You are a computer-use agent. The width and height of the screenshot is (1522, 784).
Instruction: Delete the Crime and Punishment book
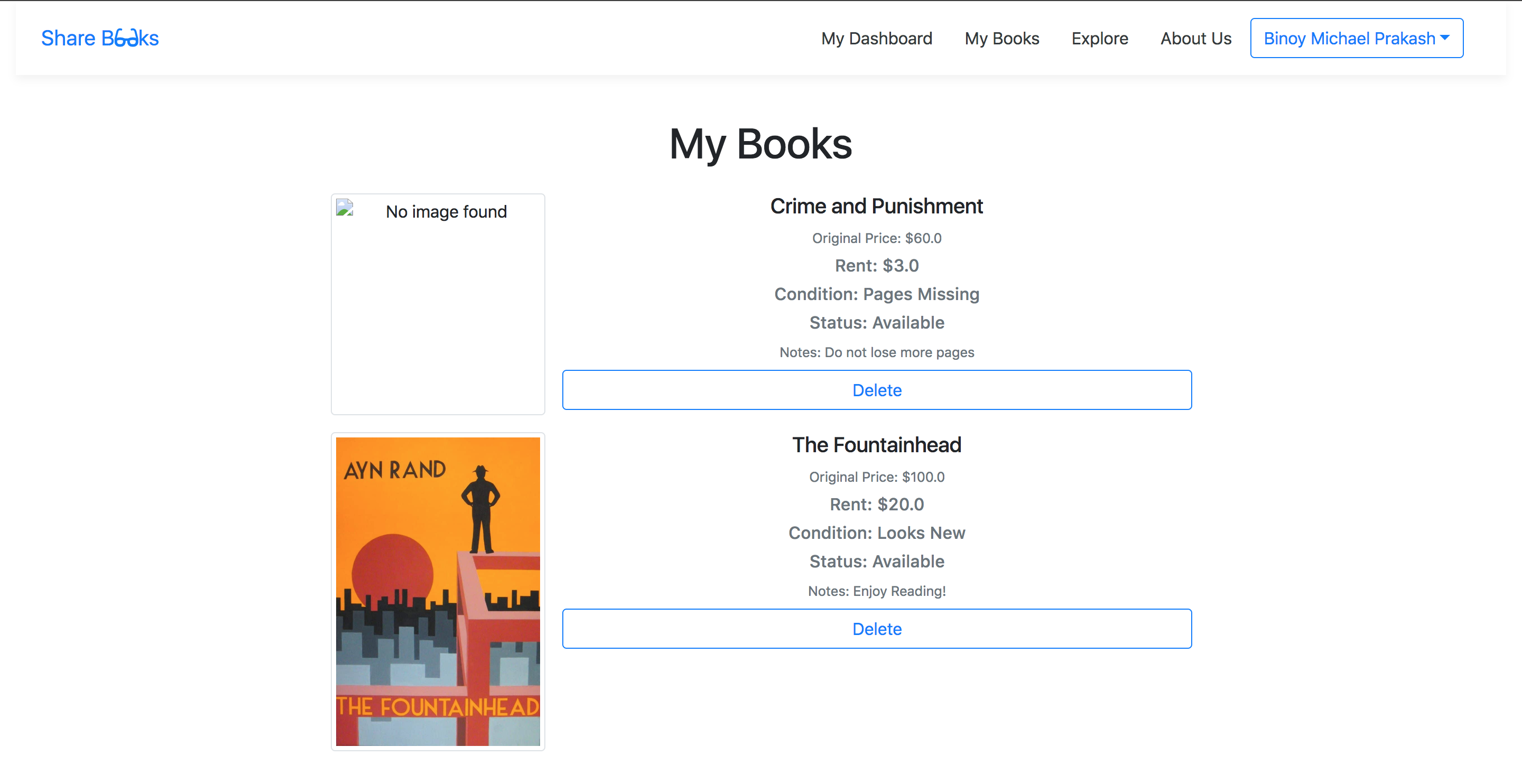877,390
